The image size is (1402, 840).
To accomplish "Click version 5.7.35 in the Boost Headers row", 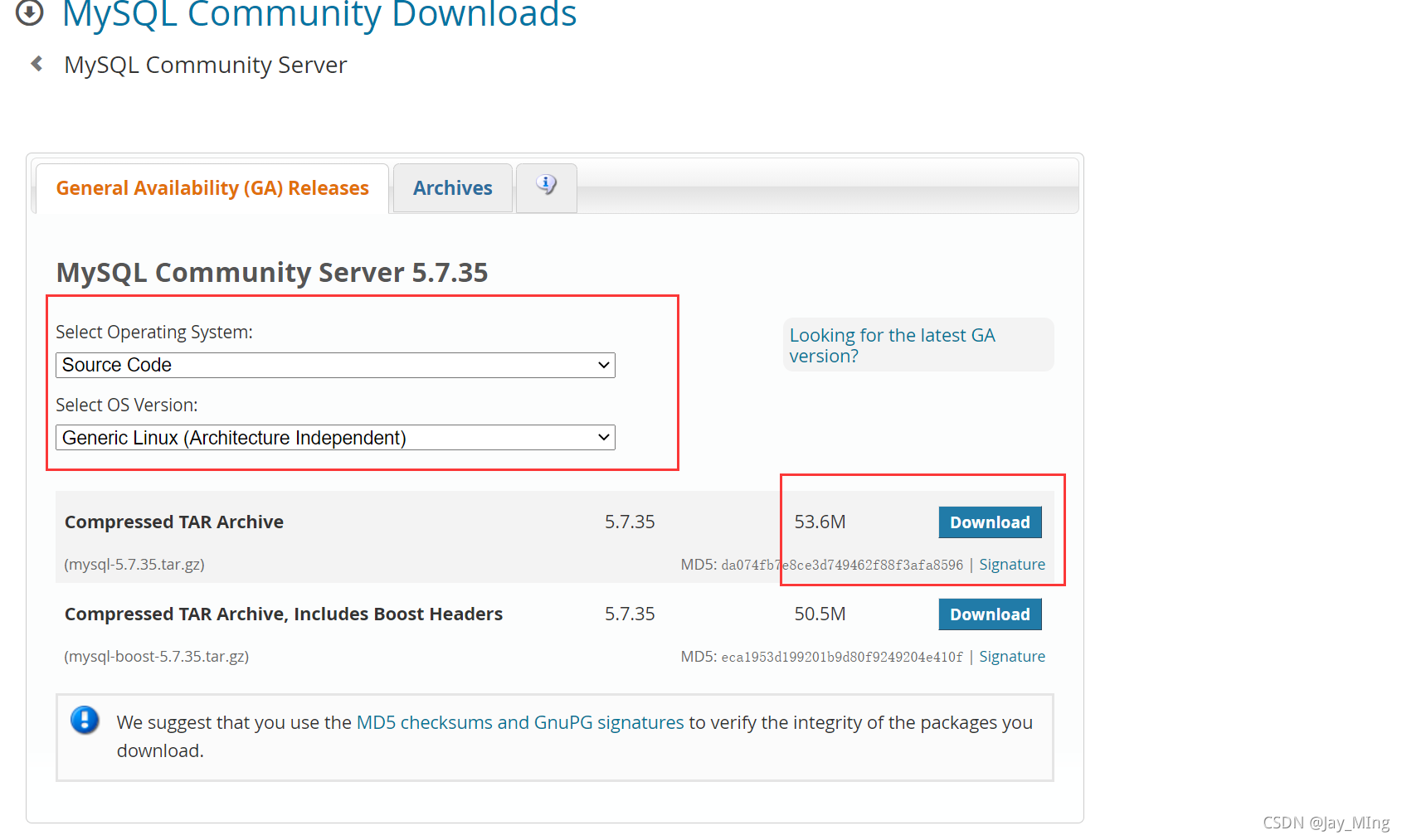I will click(x=630, y=614).
